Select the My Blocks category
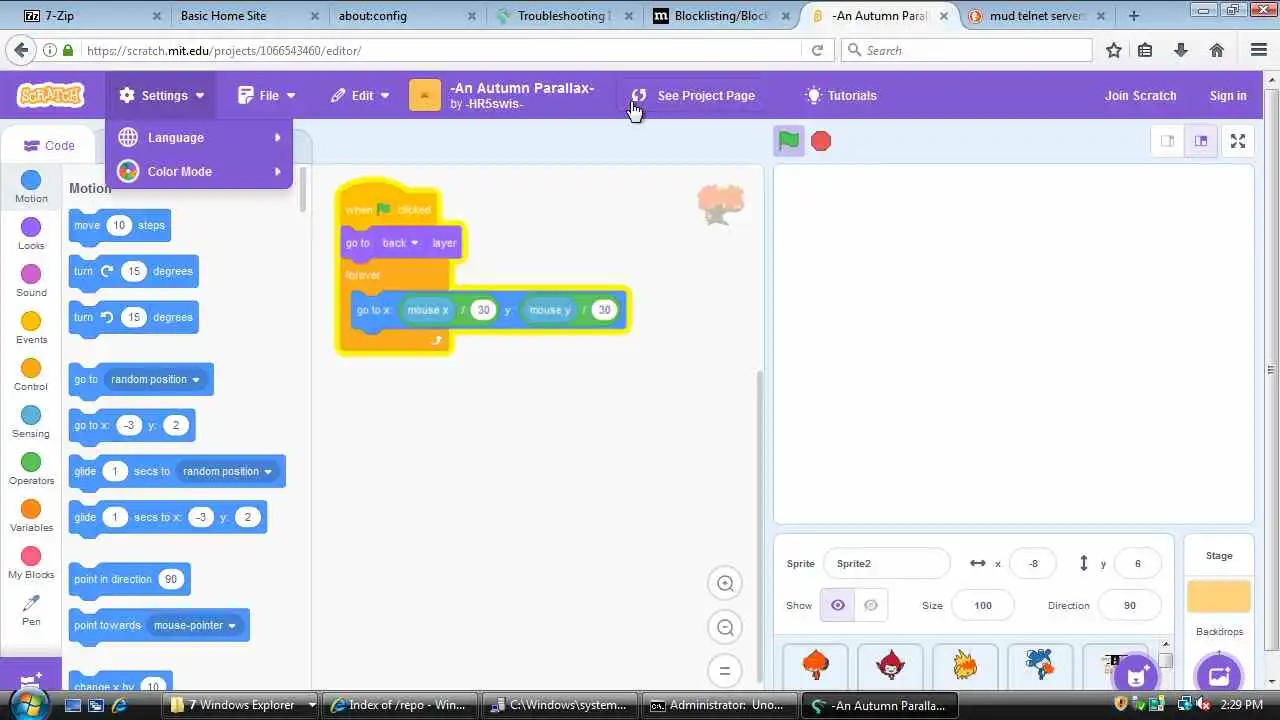The width and height of the screenshot is (1280, 720). [x=31, y=563]
